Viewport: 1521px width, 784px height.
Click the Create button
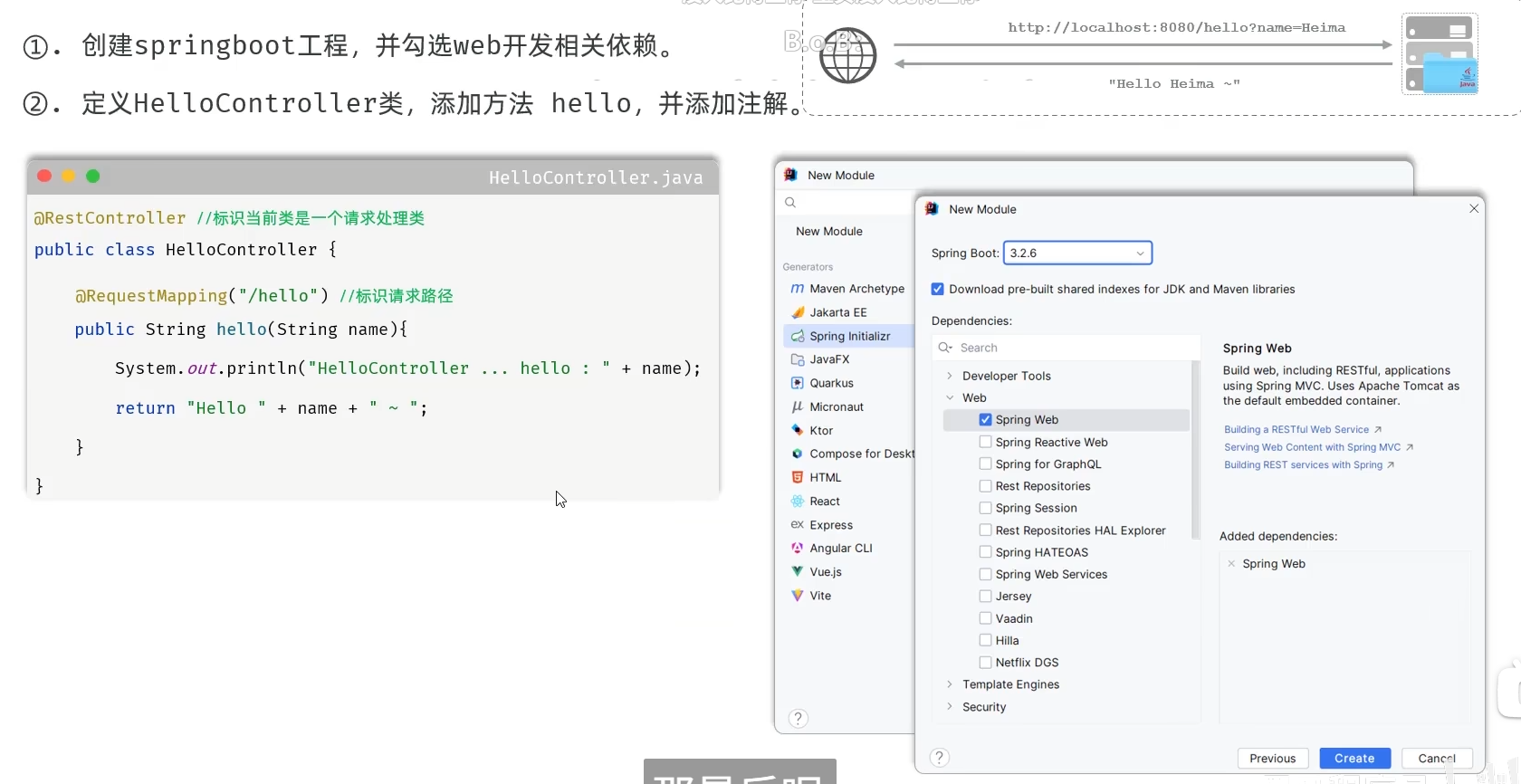pyautogui.click(x=1354, y=758)
